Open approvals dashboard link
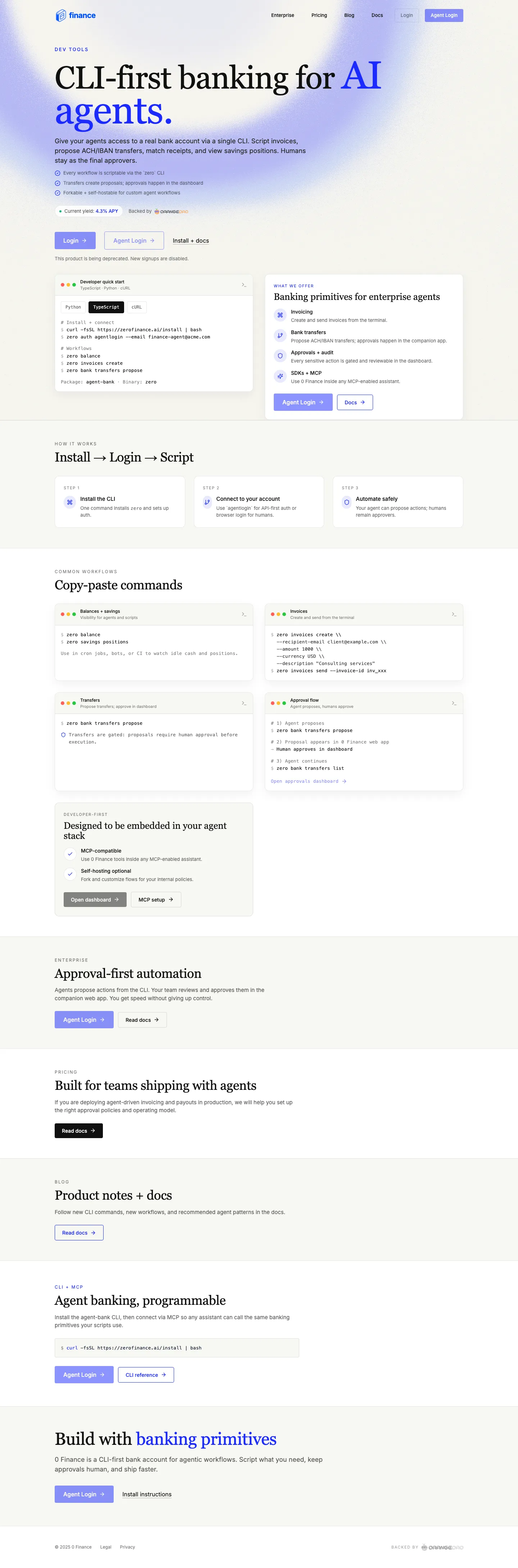518x1568 pixels. click(309, 781)
